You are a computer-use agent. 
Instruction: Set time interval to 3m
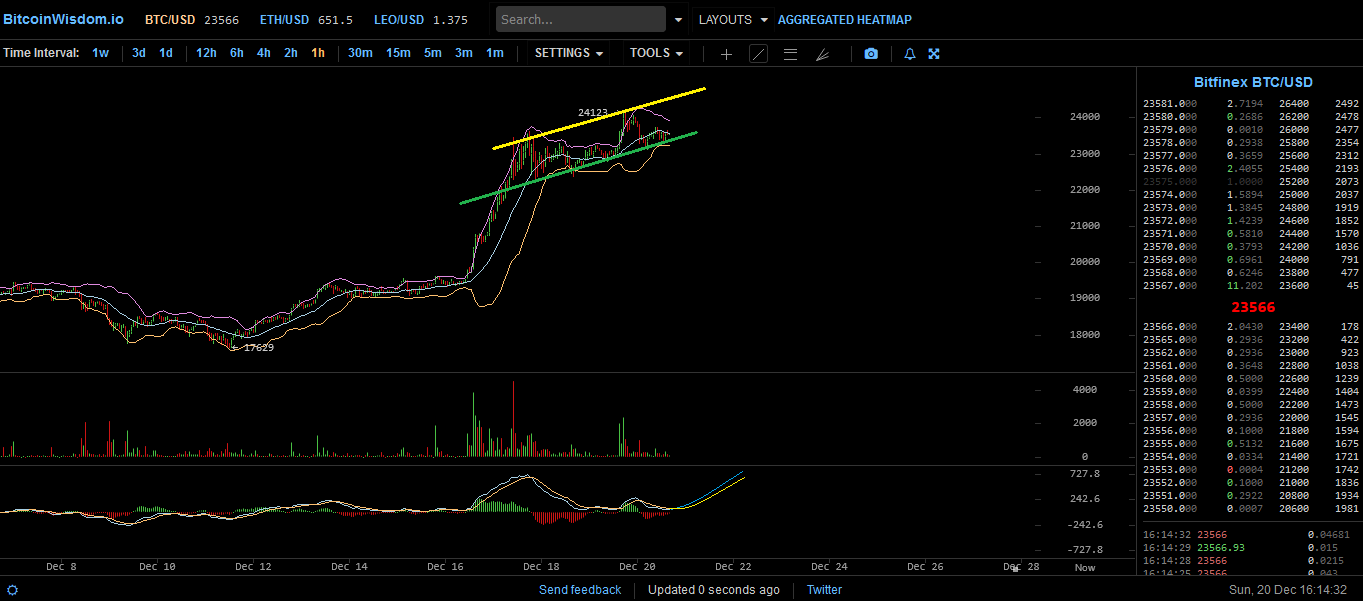[464, 53]
